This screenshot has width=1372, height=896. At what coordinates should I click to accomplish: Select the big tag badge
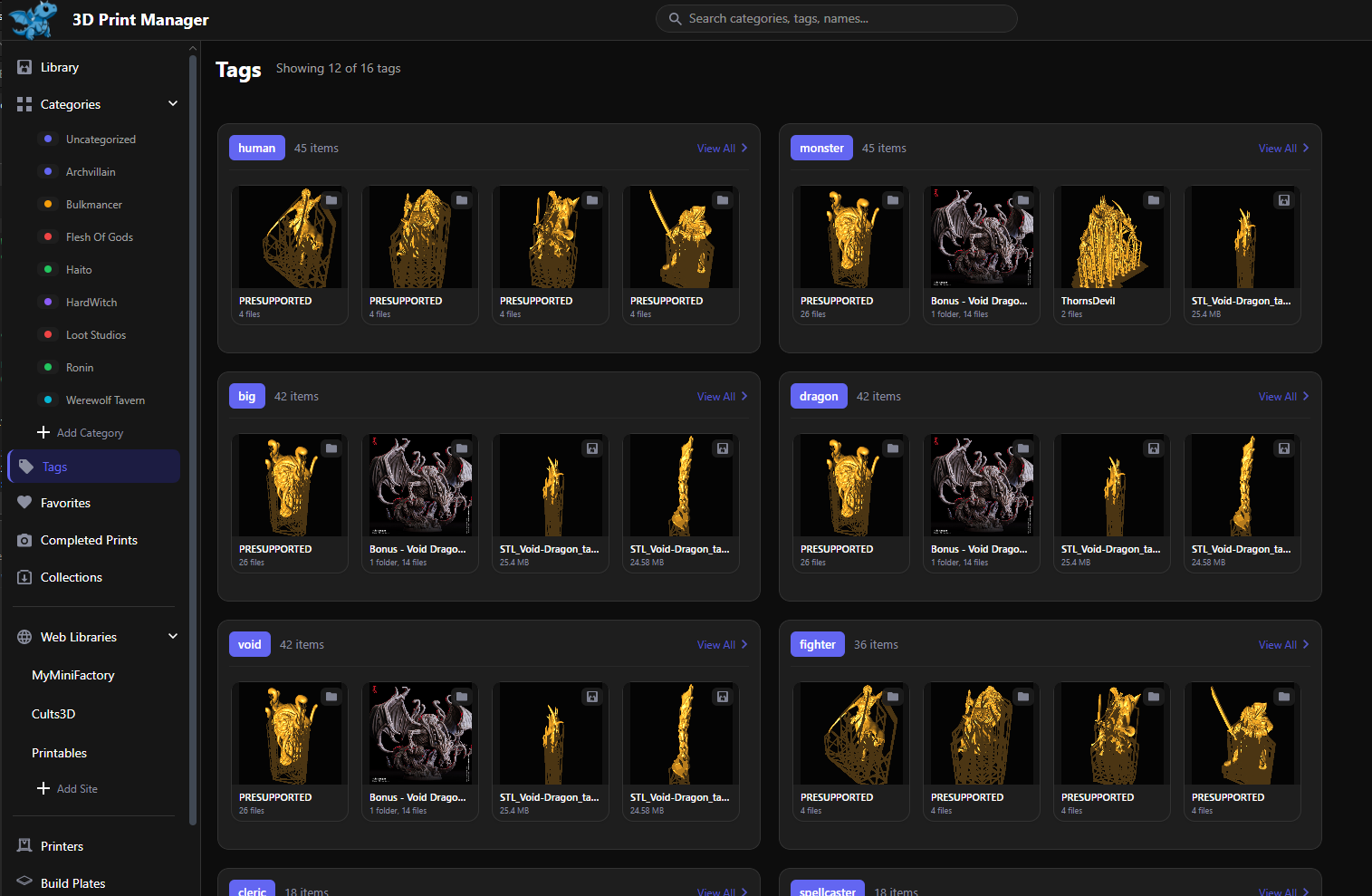(x=247, y=396)
